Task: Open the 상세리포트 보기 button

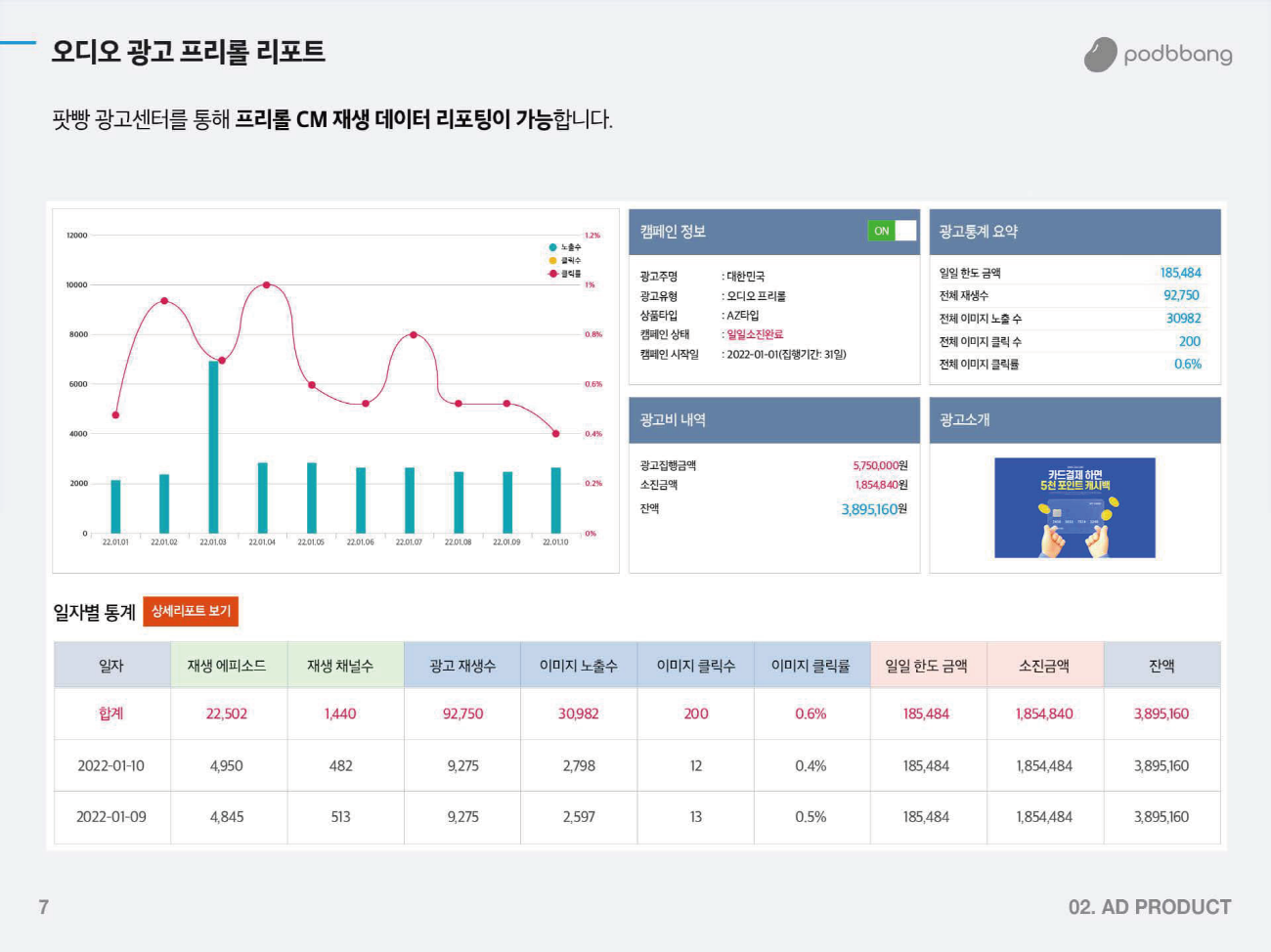Action: pos(191,611)
